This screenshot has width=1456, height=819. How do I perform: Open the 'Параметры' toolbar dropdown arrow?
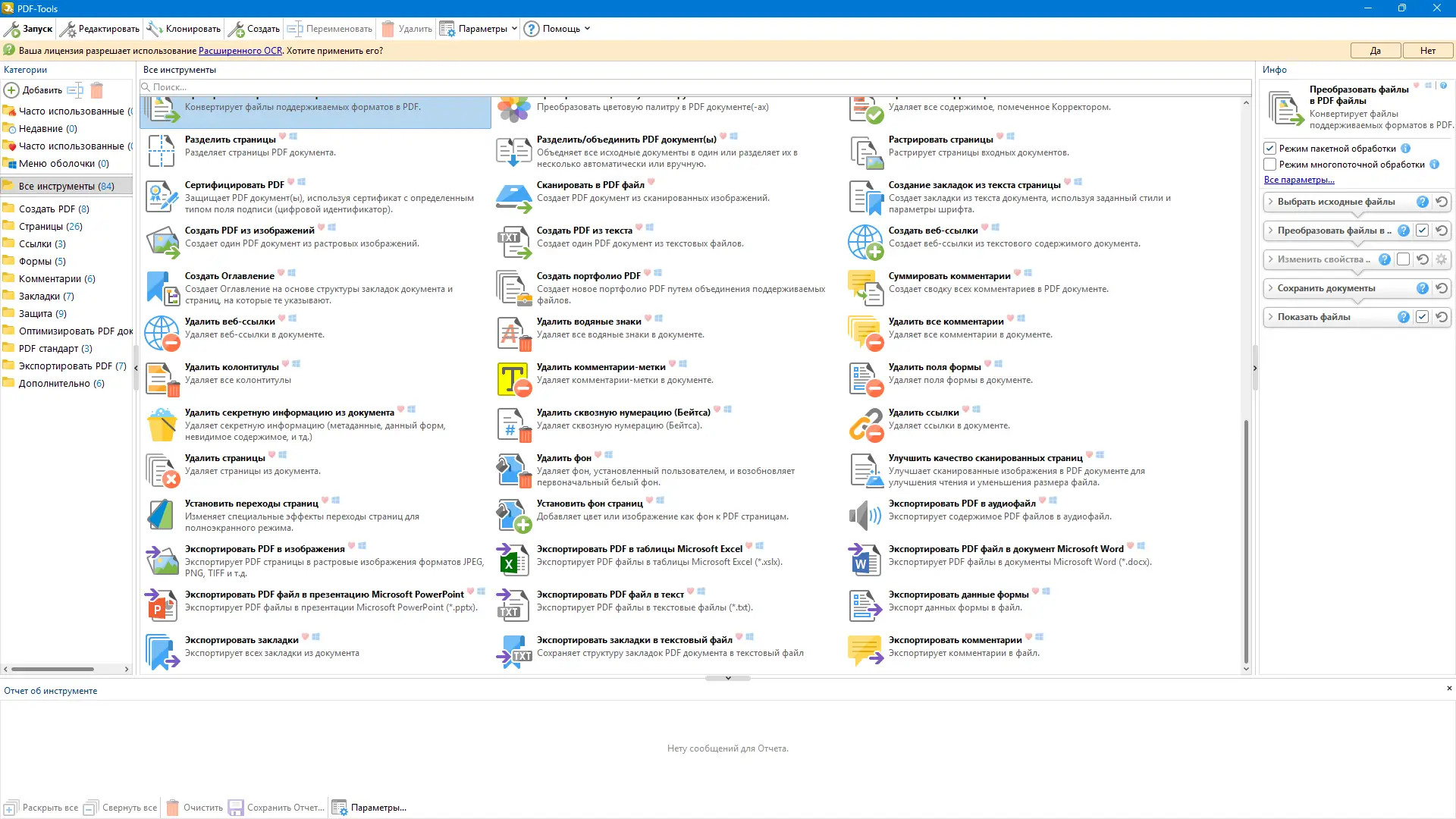click(x=514, y=29)
